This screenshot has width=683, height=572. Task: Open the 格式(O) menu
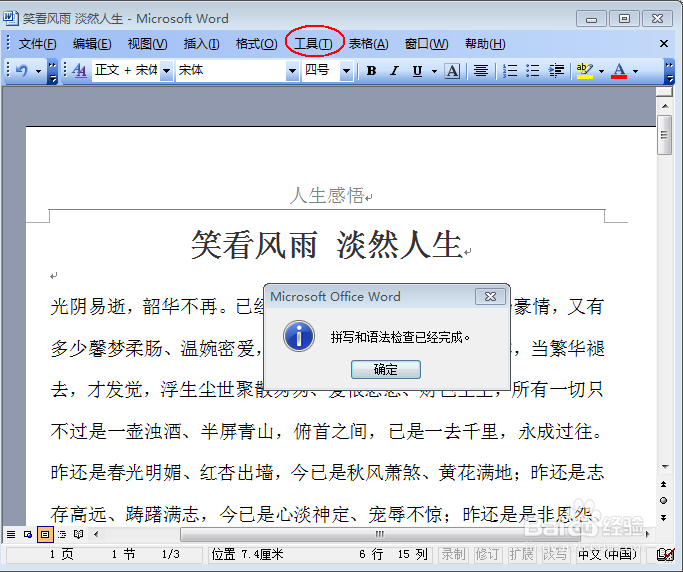pyautogui.click(x=256, y=44)
